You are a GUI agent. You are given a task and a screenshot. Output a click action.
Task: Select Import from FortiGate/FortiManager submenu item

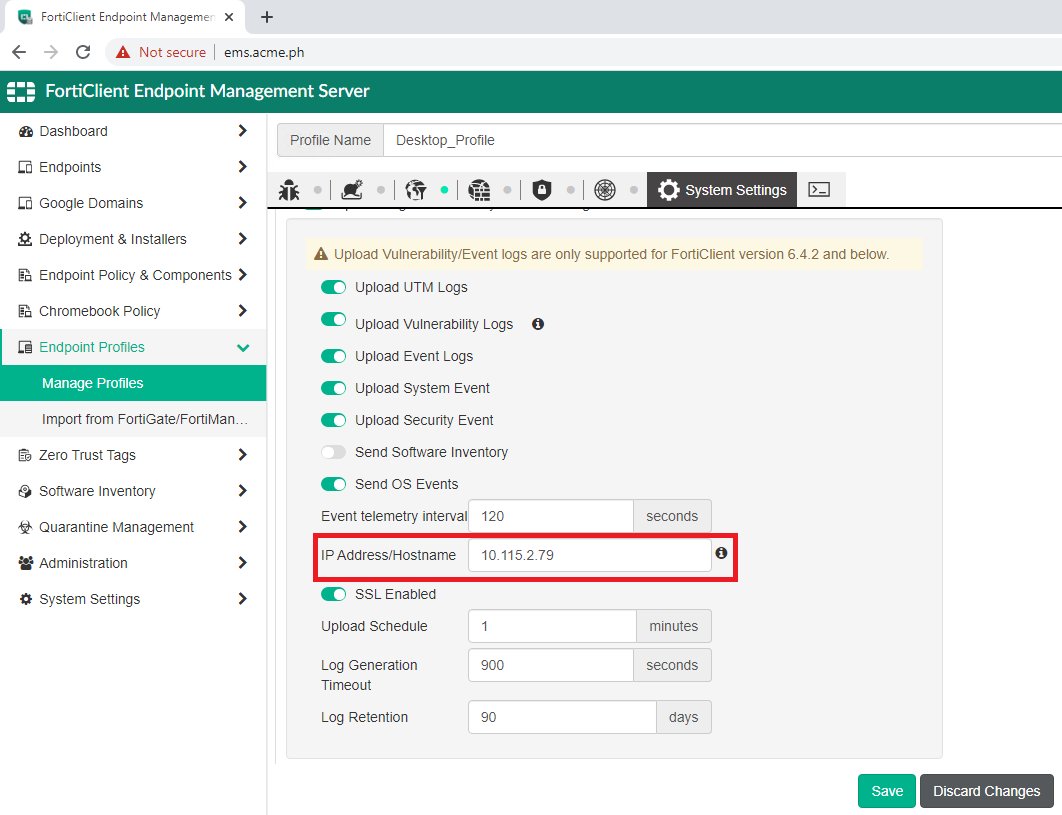(x=144, y=419)
